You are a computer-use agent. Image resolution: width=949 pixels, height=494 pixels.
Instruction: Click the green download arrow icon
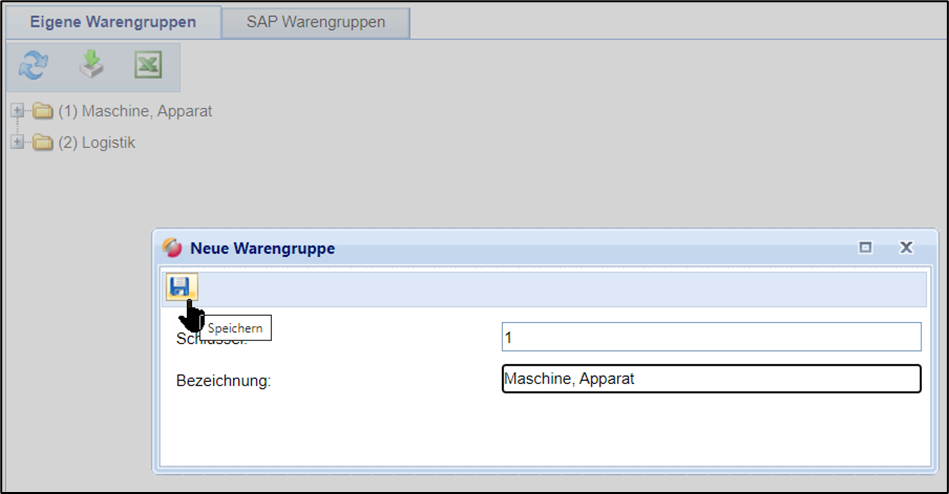(91, 66)
